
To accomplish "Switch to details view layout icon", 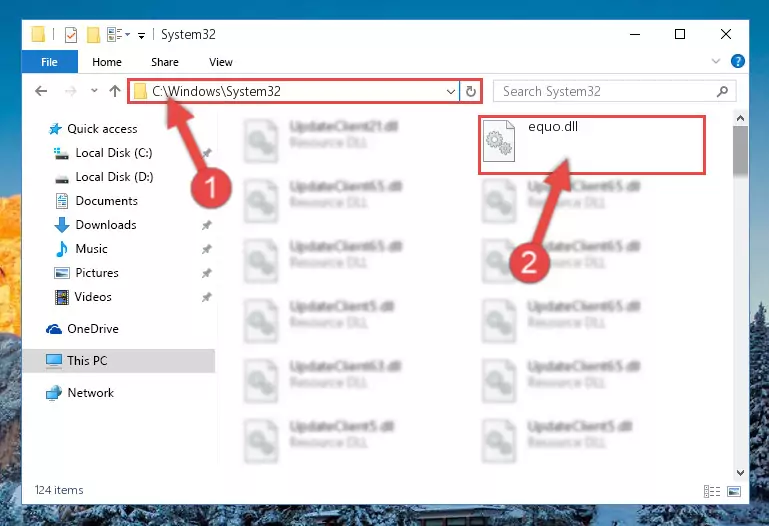I will tap(712, 491).
